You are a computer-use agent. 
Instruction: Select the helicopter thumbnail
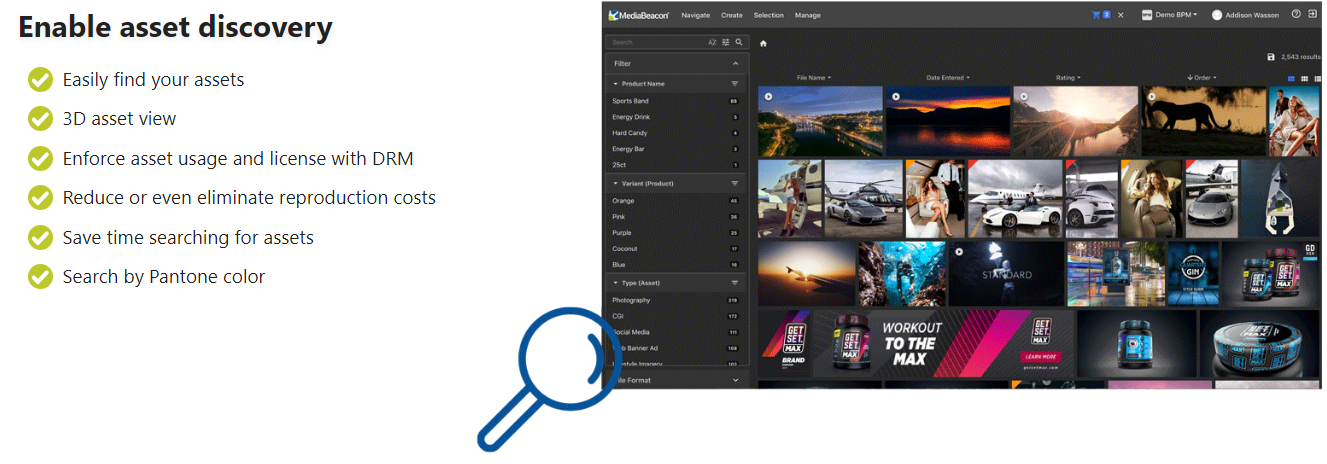pyautogui.click(x=863, y=198)
